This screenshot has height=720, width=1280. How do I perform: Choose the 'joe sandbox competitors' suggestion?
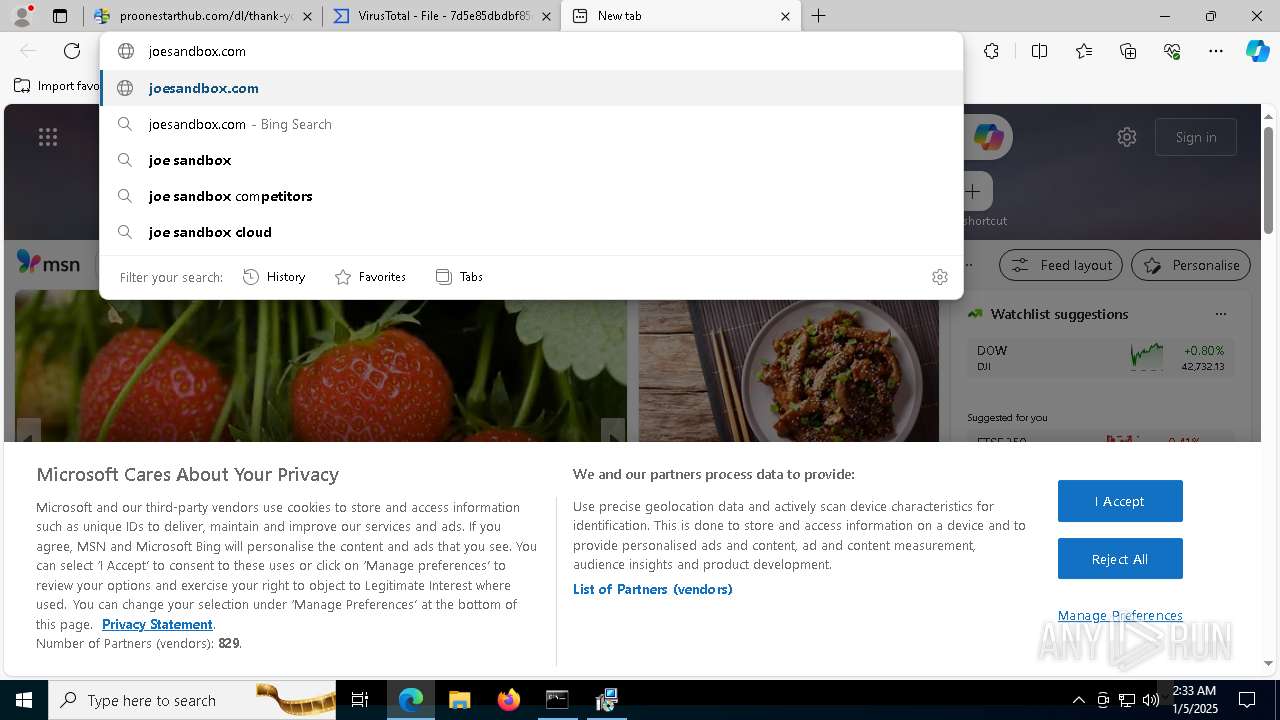click(x=531, y=196)
